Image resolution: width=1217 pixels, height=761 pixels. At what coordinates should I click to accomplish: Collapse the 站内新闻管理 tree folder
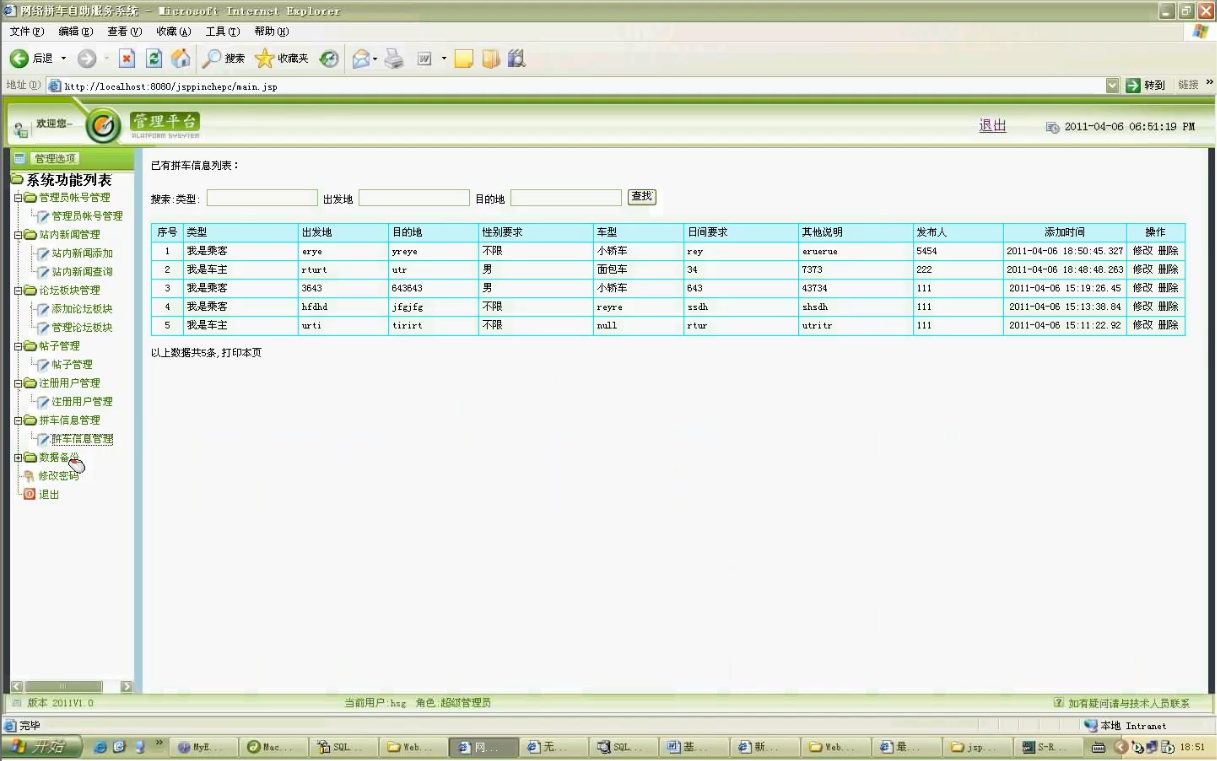pyautogui.click(x=17, y=235)
